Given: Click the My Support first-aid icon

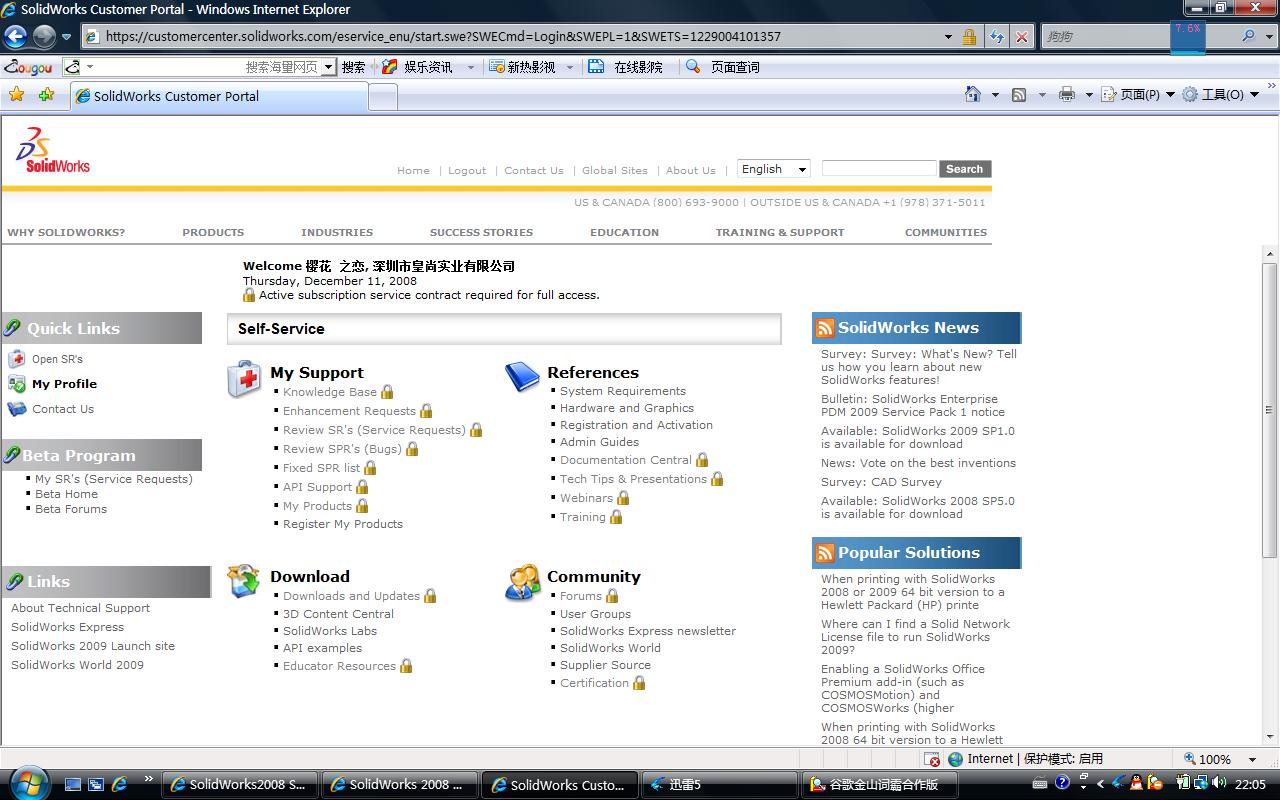Looking at the screenshot, I should tap(244, 380).
